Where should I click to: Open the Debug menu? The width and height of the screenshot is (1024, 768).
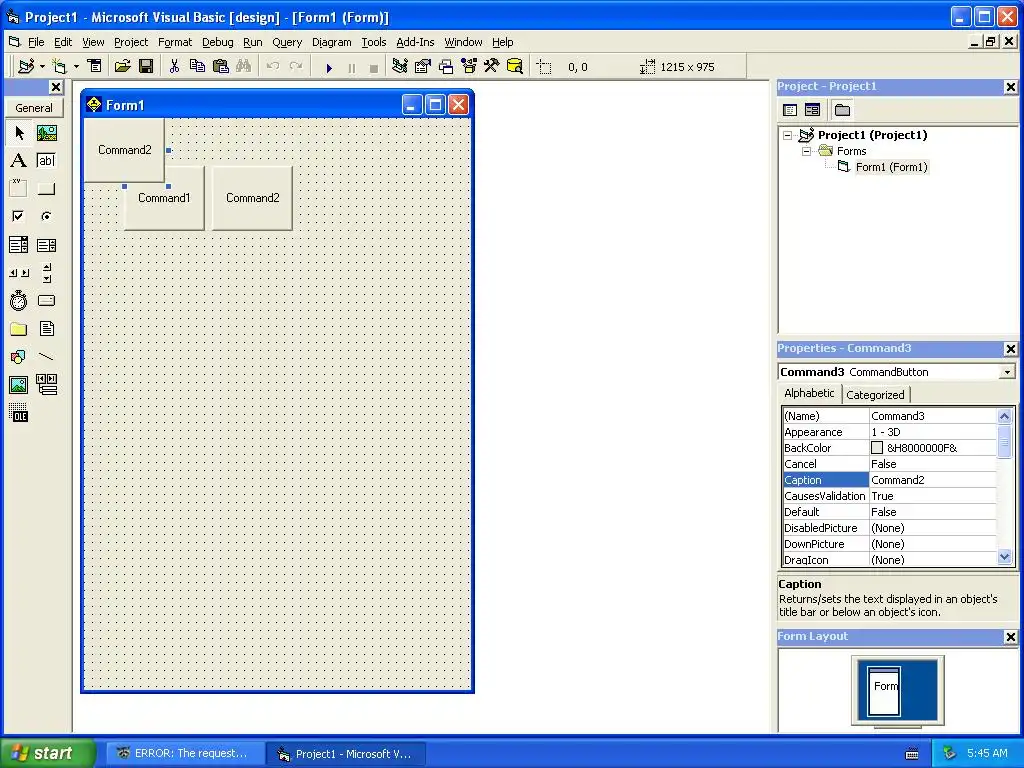pos(217,42)
